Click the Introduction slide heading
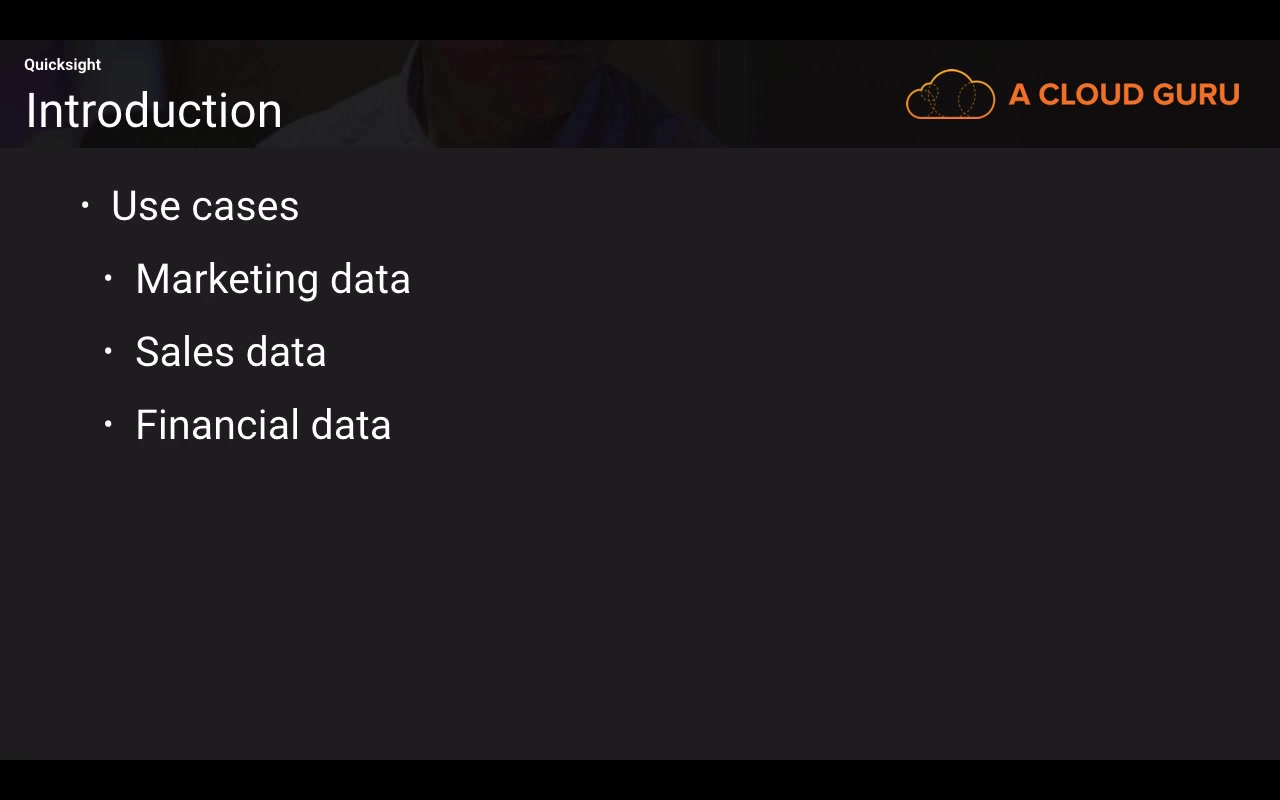Screen dimensions: 1280x800 154,111
